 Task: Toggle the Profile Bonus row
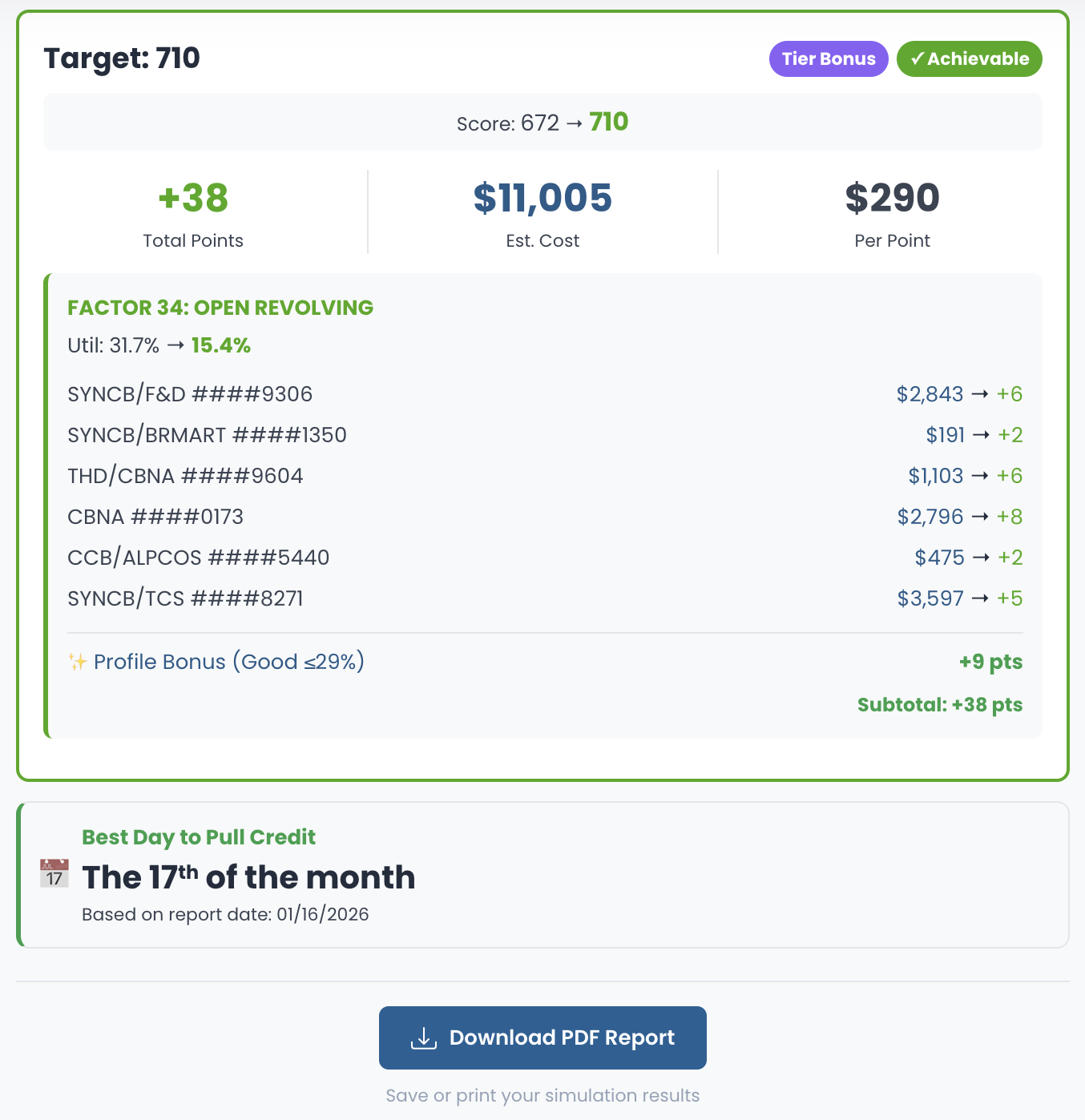[543, 662]
